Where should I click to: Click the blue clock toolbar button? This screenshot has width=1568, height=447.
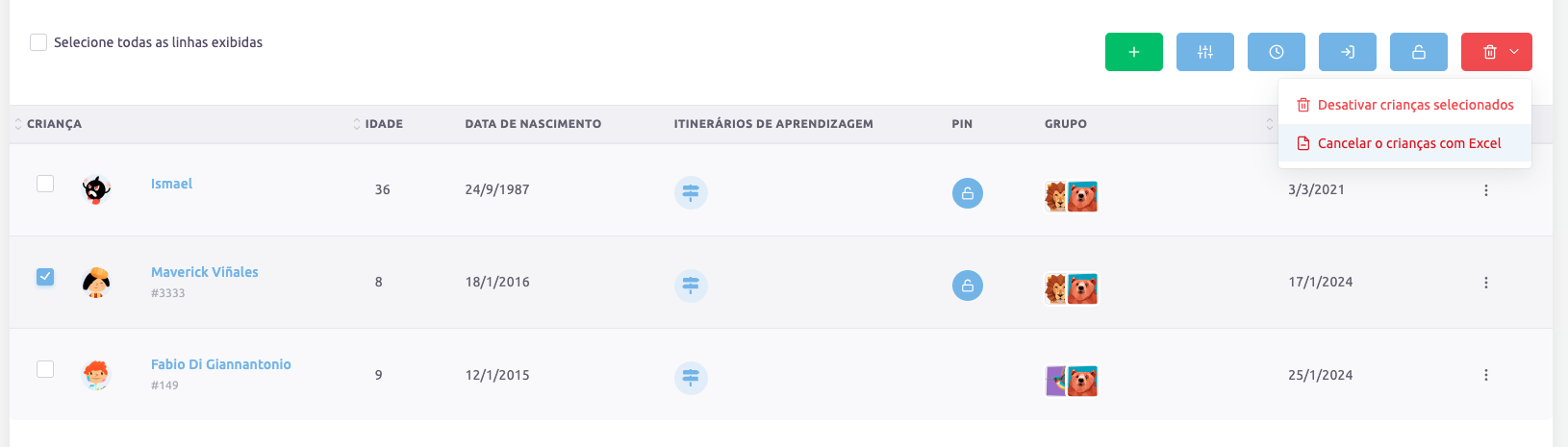coord(1276,52)
